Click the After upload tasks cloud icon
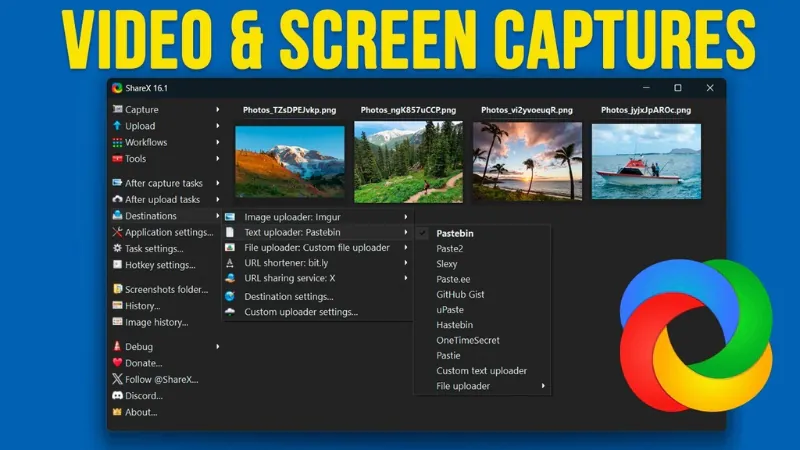Viewport: 800px width, 450px height. click(x=117, y=199)
